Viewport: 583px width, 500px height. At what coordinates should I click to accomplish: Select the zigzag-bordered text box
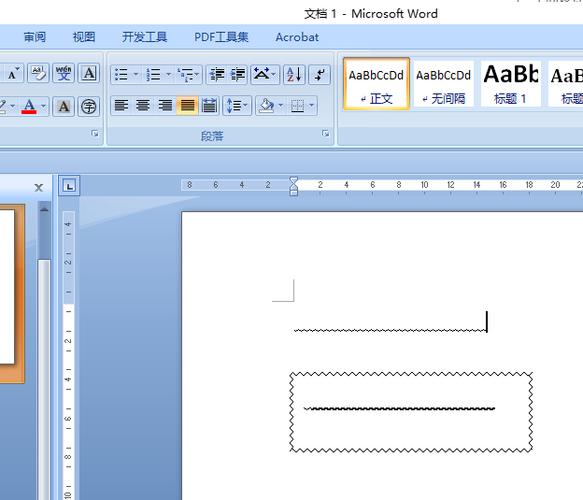[x=411, y=413]
